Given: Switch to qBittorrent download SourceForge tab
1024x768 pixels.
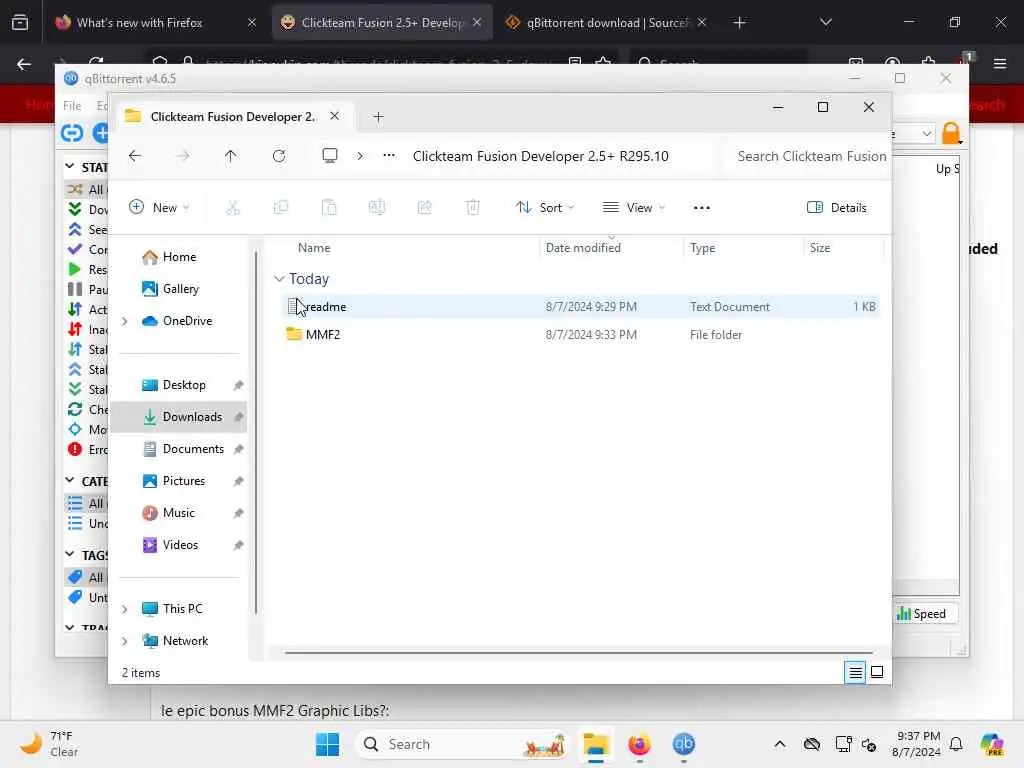Looking at the screenshot, I should [606, 22].
